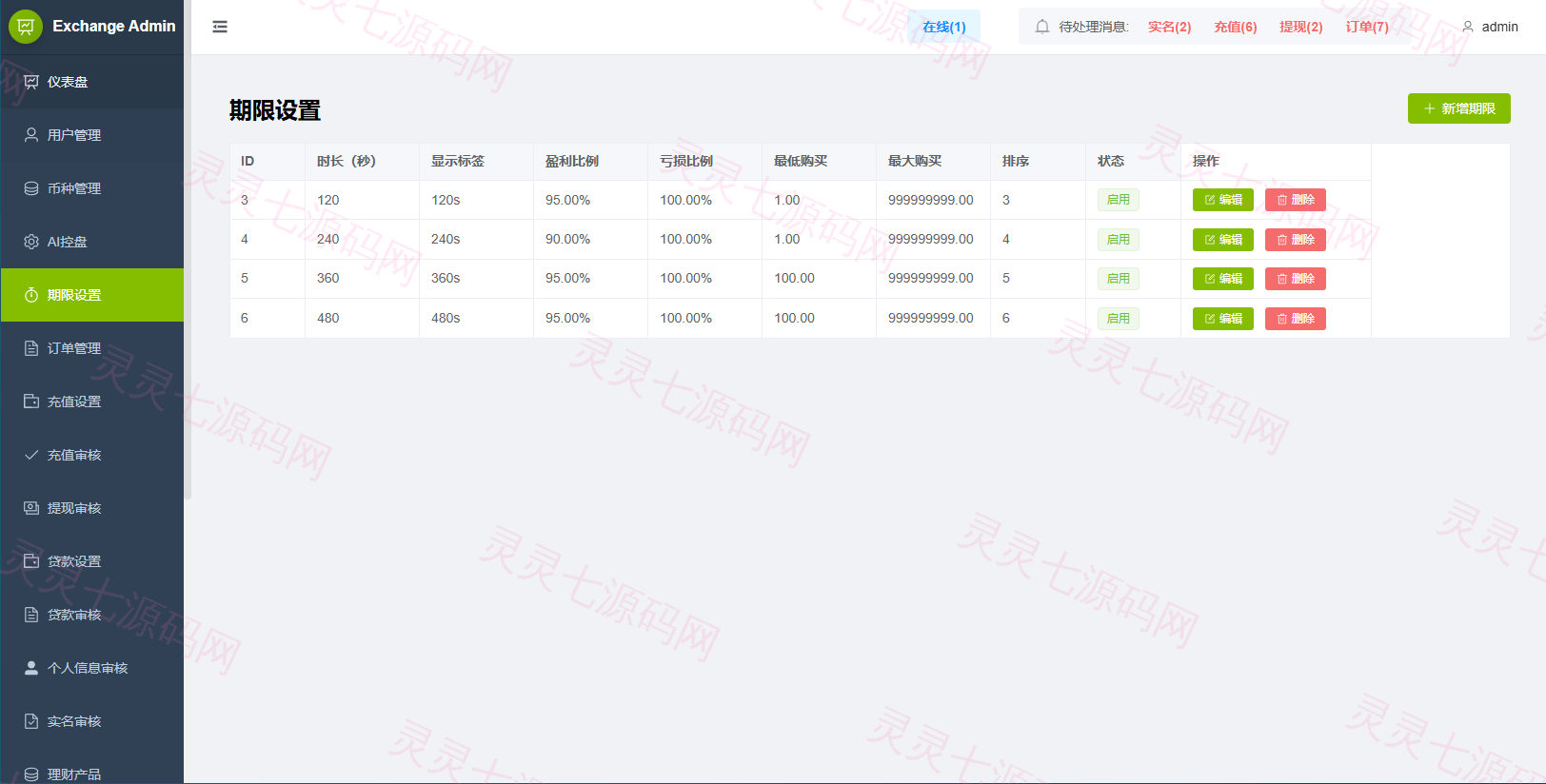Image resolution: width=1546 pixels, height=784 pixels.
Task: Click 在线(1) online indicator
Action: (x=943, y=27)
